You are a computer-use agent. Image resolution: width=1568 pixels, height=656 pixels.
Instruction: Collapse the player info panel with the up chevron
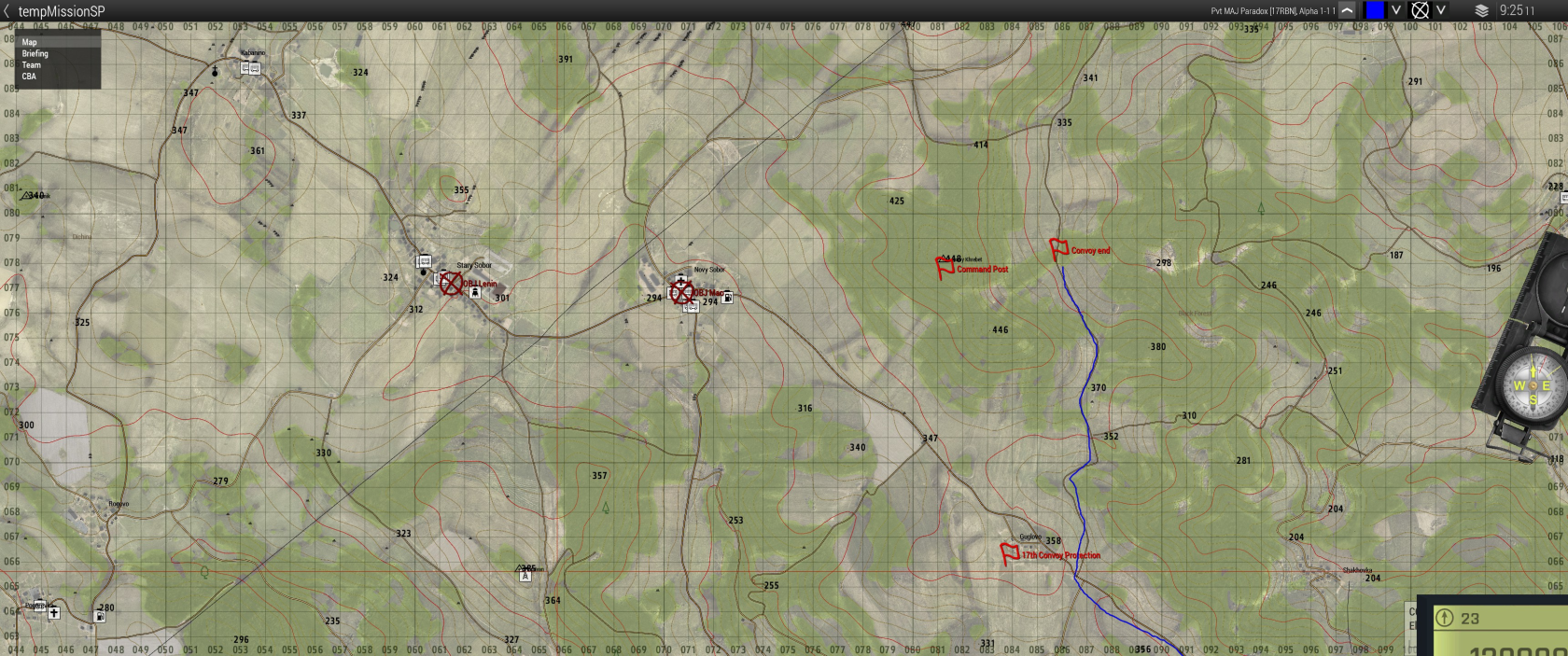click(1347, 10)
